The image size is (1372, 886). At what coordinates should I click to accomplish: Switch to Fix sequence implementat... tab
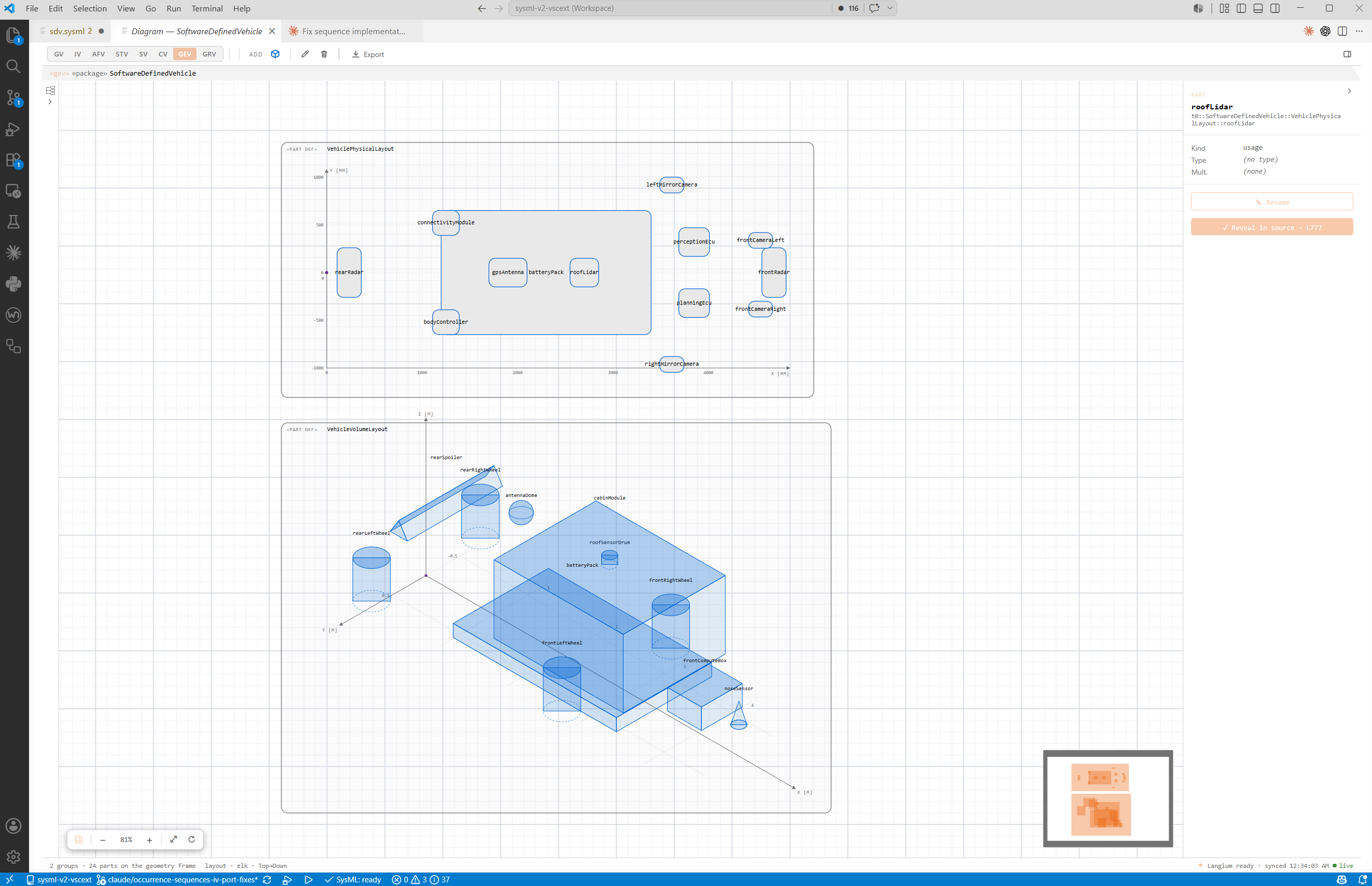(353, 31)
